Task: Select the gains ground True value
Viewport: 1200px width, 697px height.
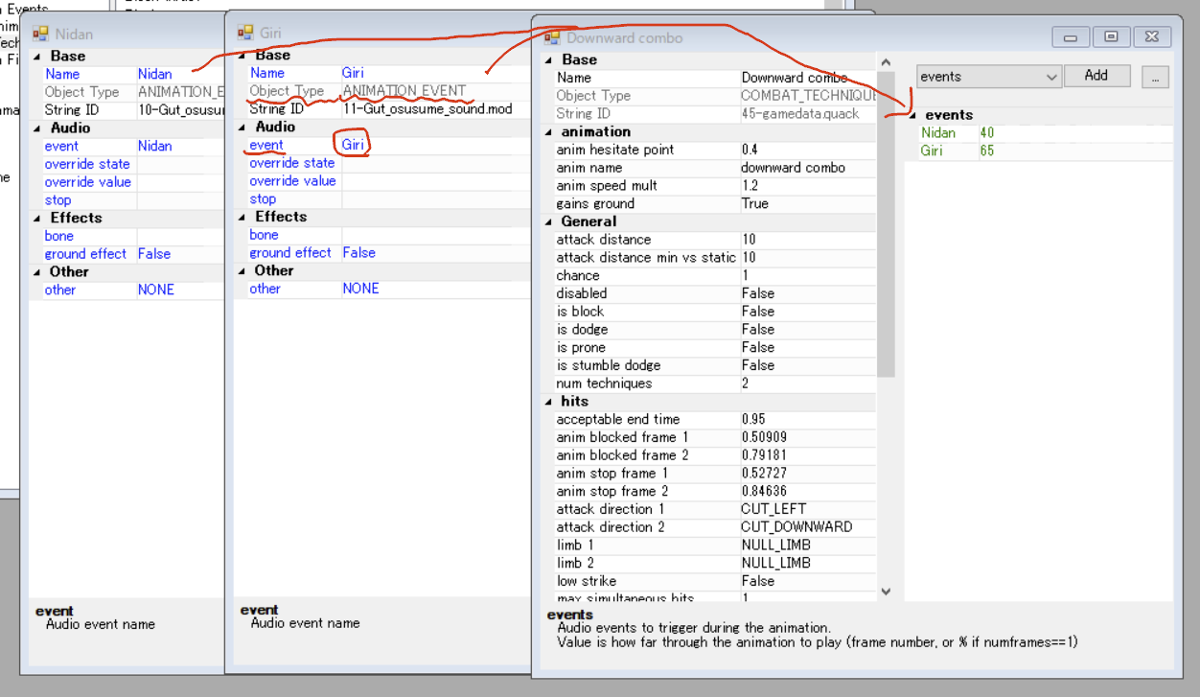Action: pyautogui.click(x=807, y=204)
